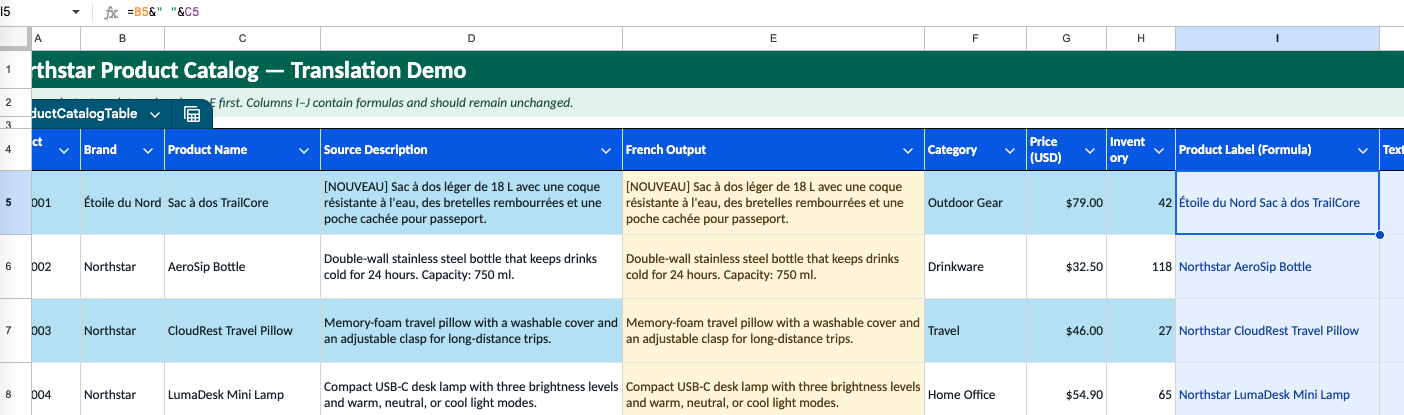The height and width of the screenshot is (415, 1404).
Task: Select column H header
Action: (1141, 38)
